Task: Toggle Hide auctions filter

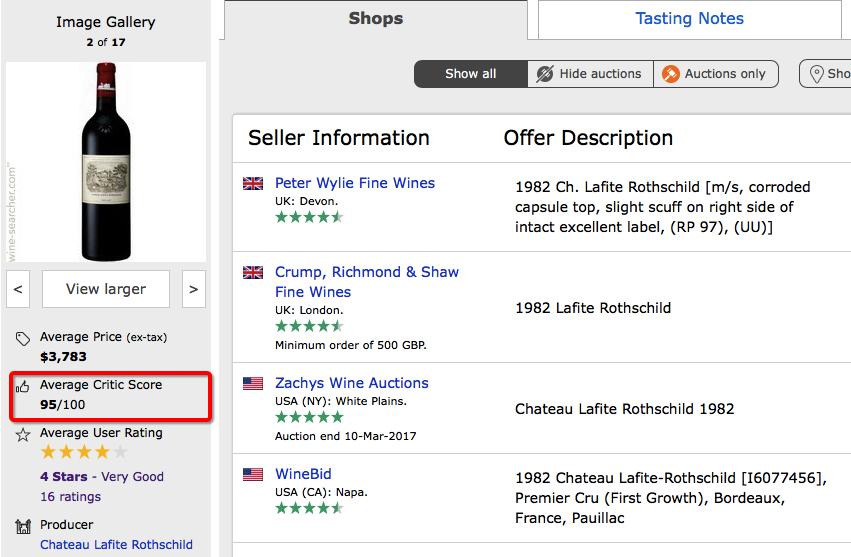Action: pyautogui.click(x=589, y=74)
